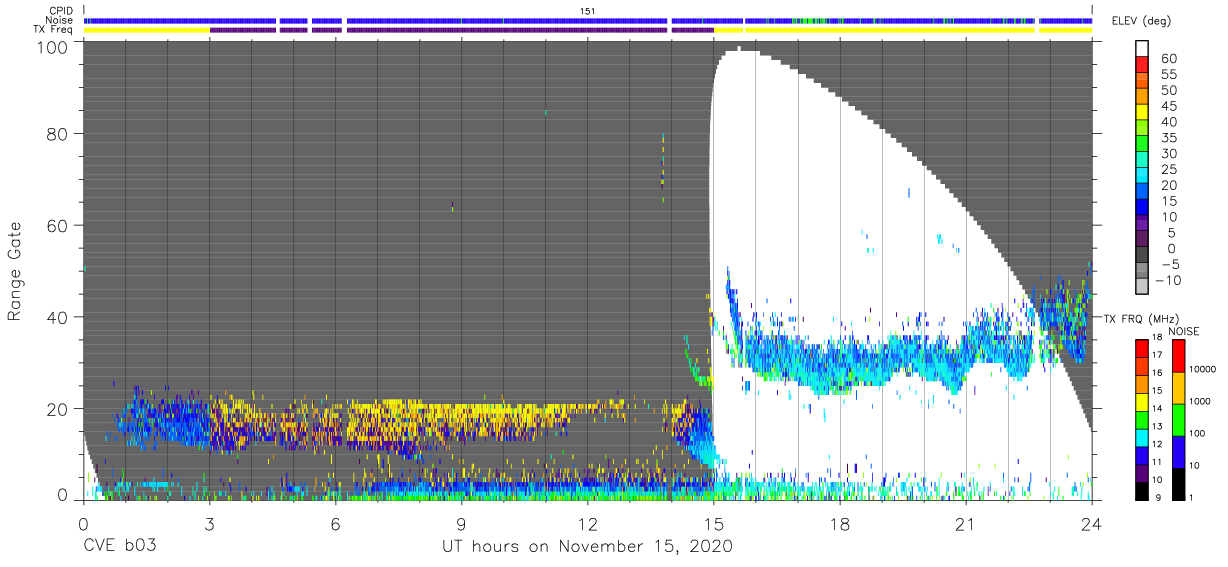Click y-axis tick label 80
1228x567 pixels.
coord(57,134)
